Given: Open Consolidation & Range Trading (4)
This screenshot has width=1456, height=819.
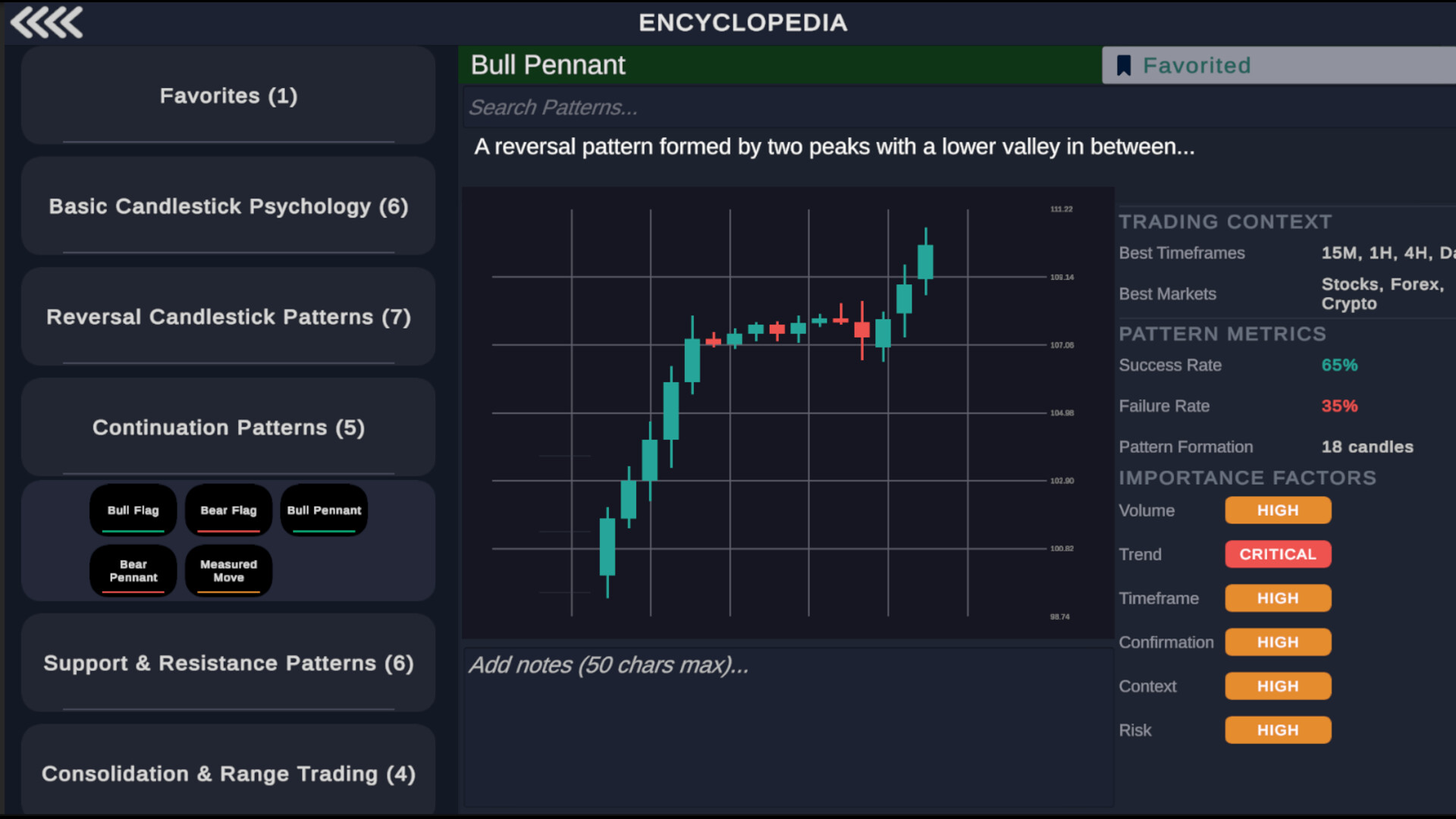Looking at the screenshot, I should pyautogui.click(x=228, y=773).
